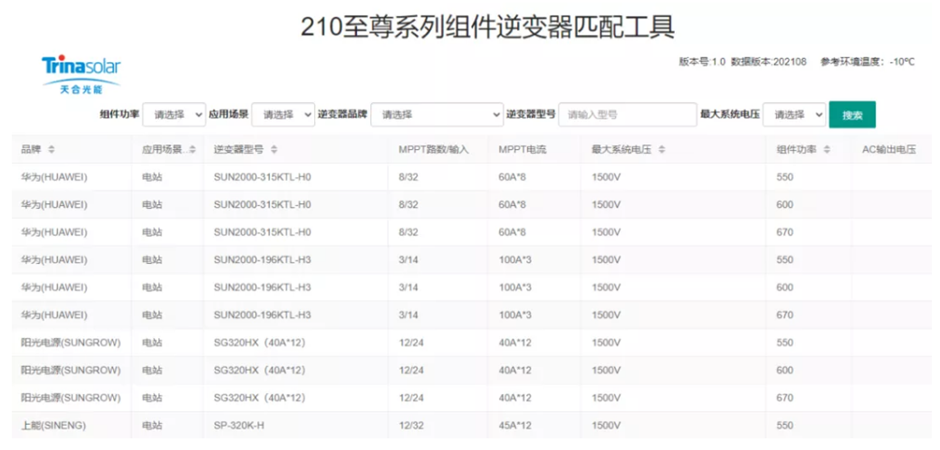The width and height of the screenshot is (940, 450).
Task: Open the 最大系统电压 filter dropdown
Action: (794, 115)
